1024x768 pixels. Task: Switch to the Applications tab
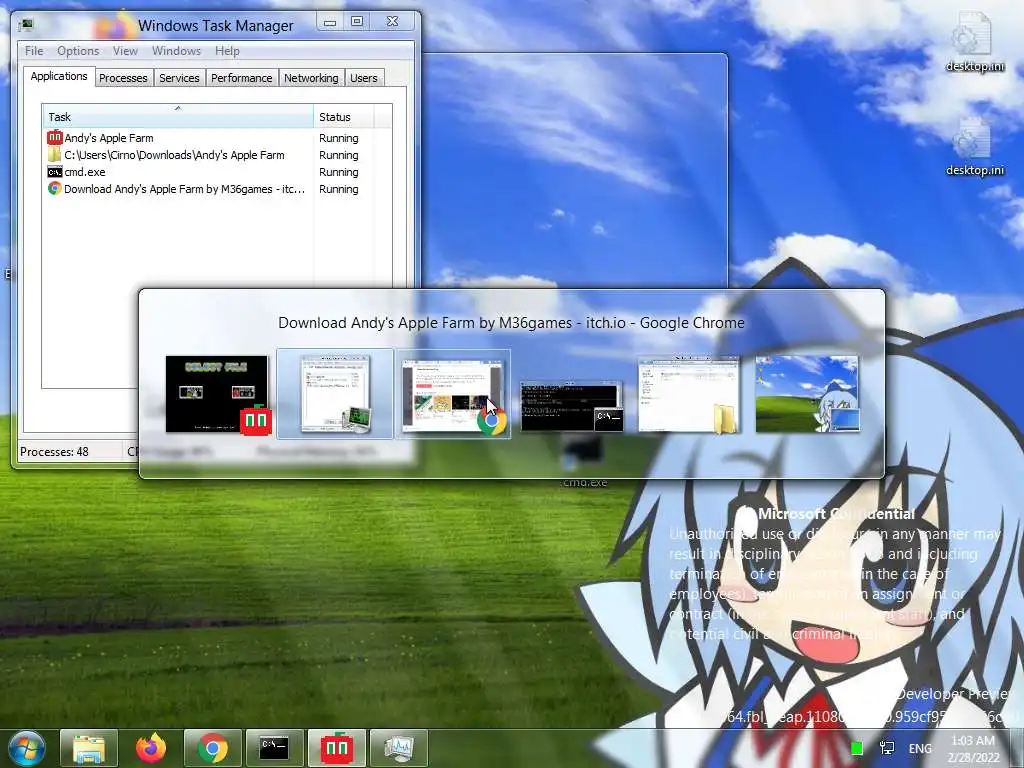coord(59,76)
